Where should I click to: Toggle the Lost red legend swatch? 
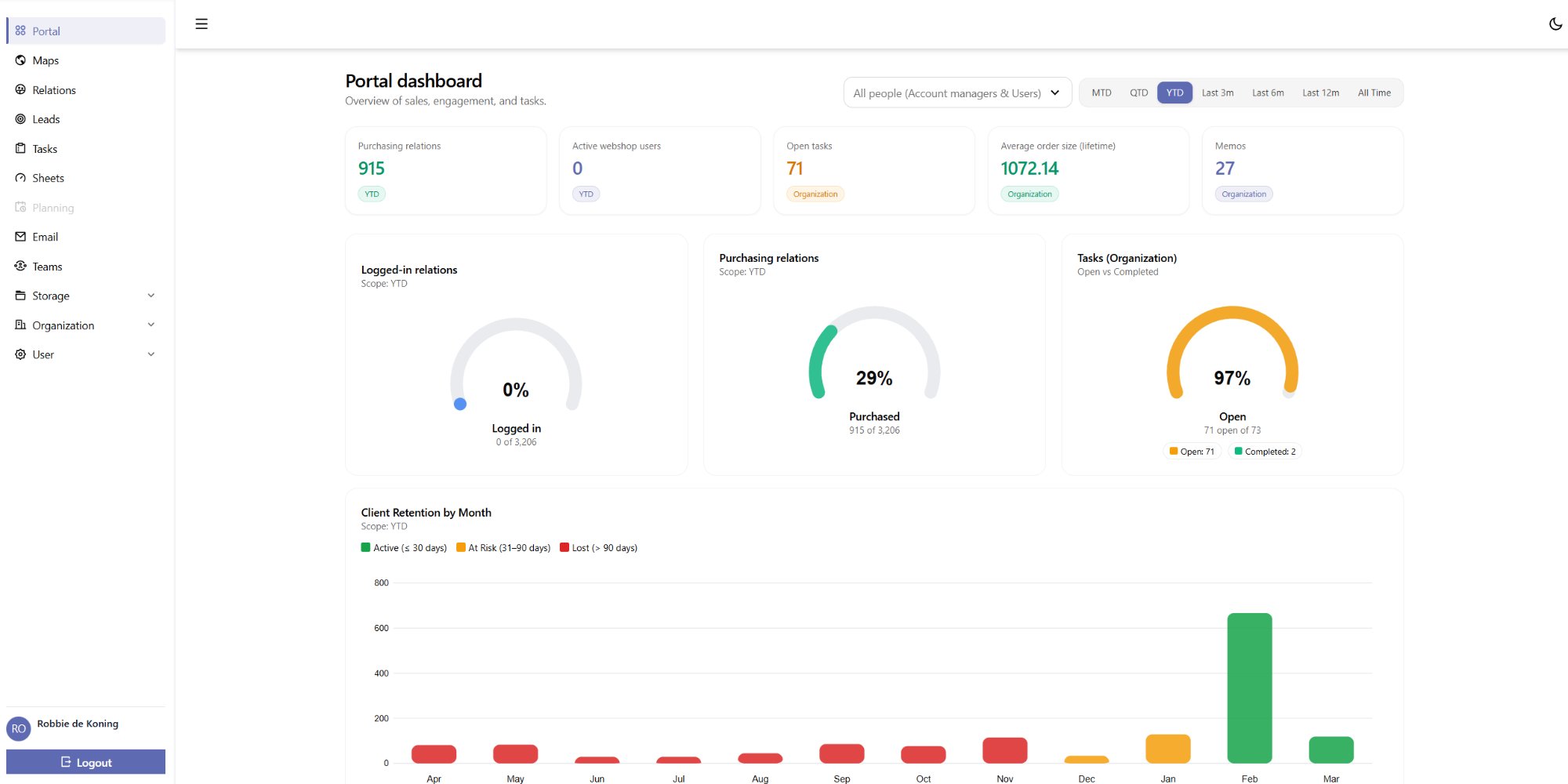click(564, 547)
